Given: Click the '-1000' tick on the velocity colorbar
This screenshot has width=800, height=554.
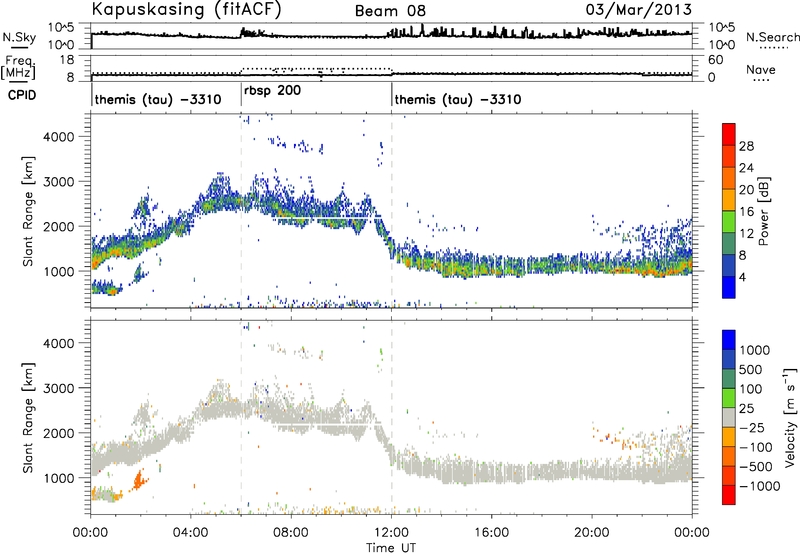Looking at the screenshot, I should coord(760,486).
